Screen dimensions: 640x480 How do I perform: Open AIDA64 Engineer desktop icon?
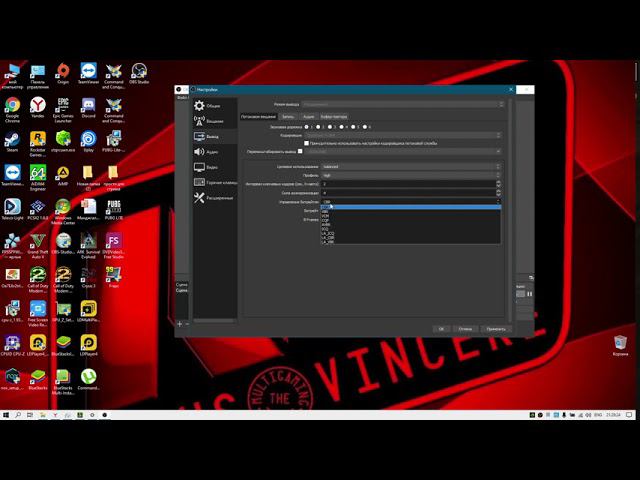tap(38, 178)
